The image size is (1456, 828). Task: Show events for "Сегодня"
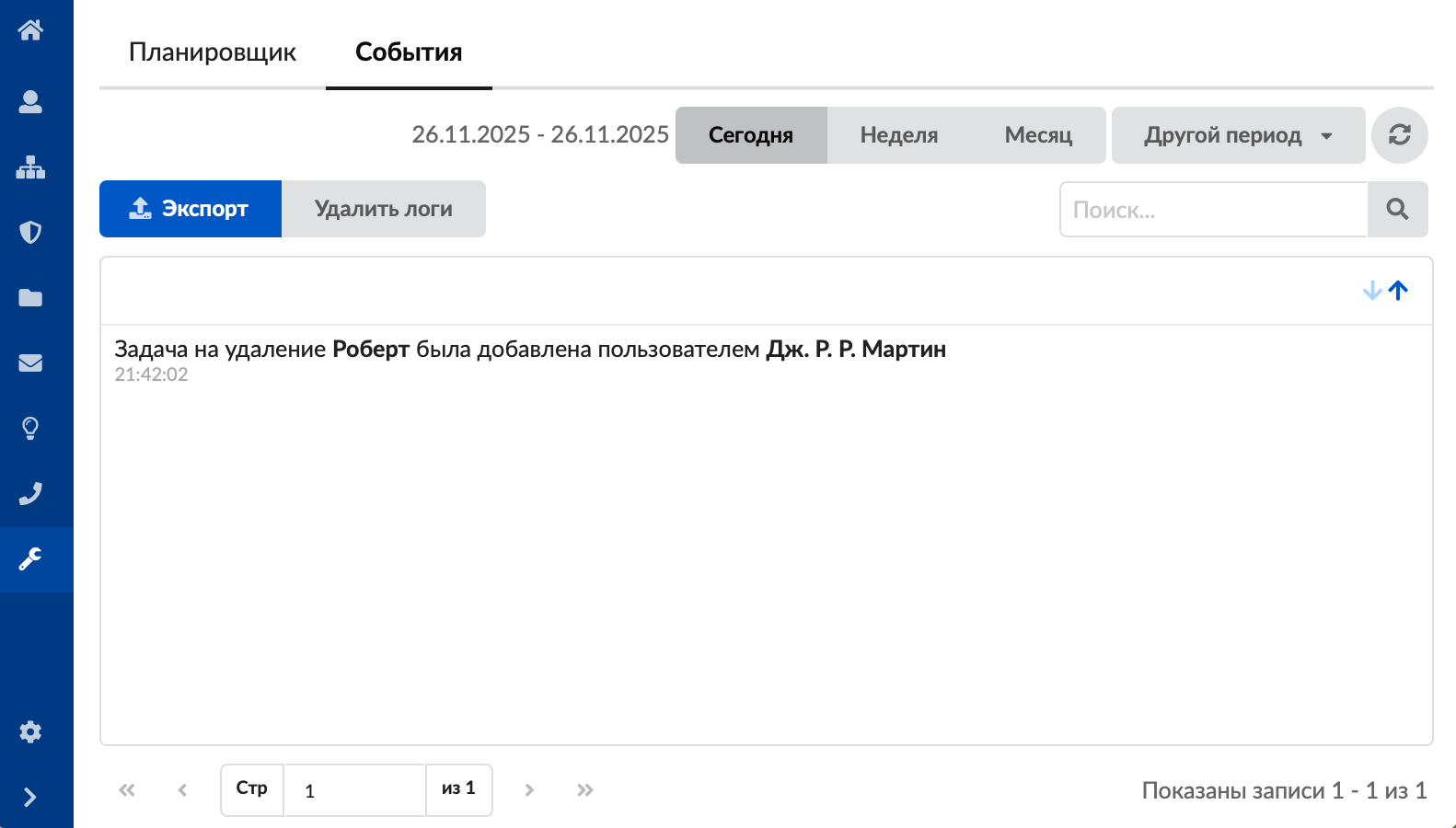(x=751, y=135)
